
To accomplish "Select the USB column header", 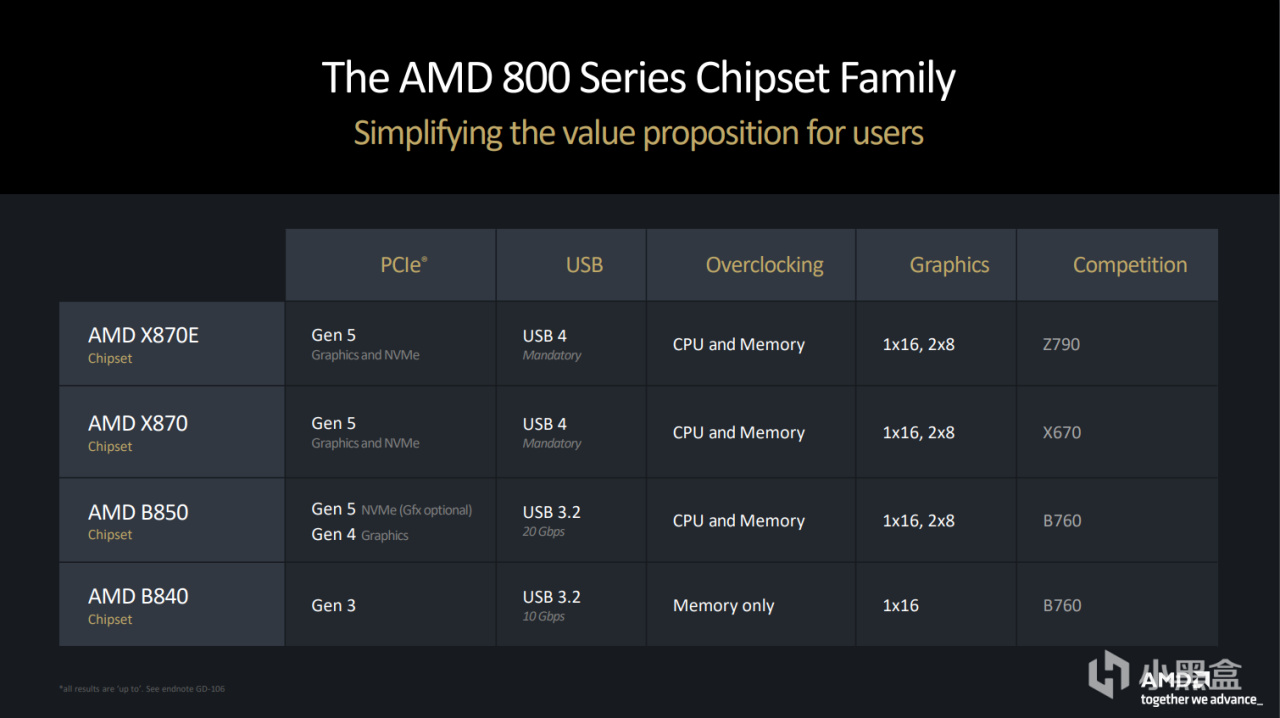I will [x=584, y=265].
